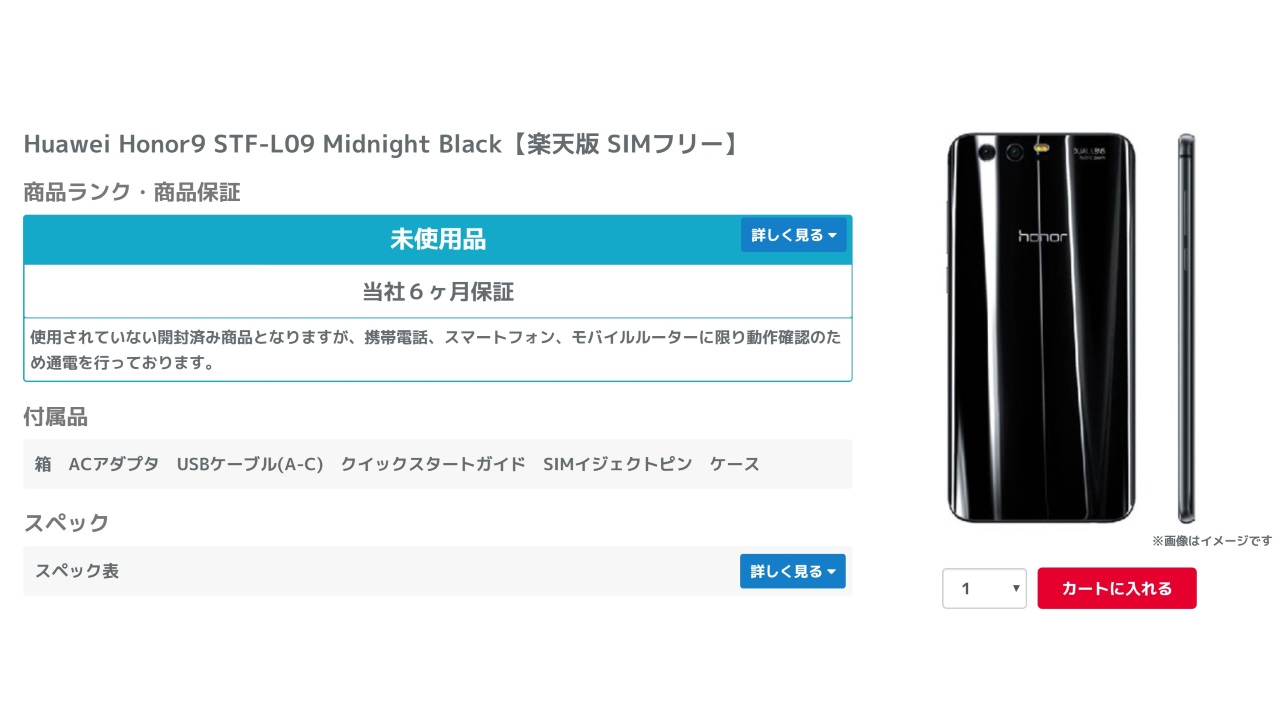Click the スペック section heading
1280x720 pixels.
pos(66,523)
